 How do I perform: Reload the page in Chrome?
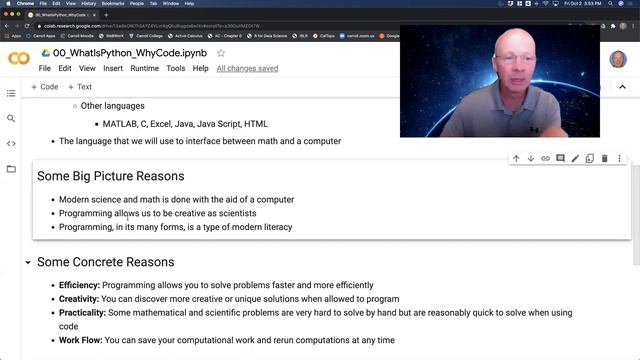27,26
